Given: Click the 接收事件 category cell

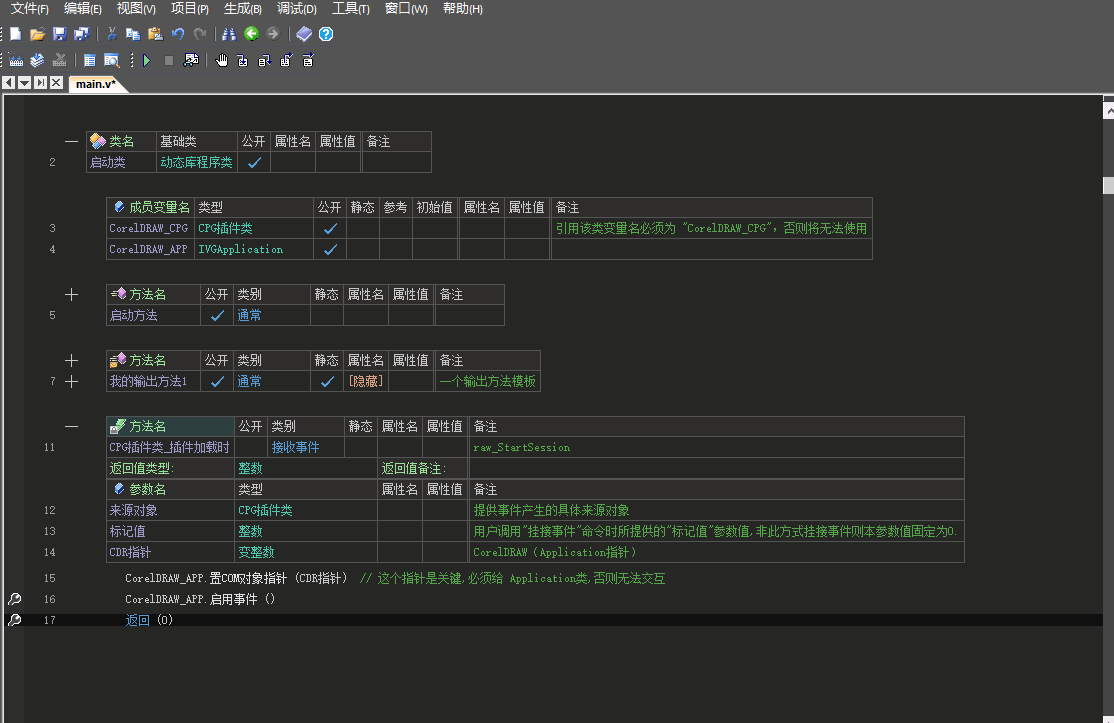Looking at the screenshot, I should [x=295, y=447].
